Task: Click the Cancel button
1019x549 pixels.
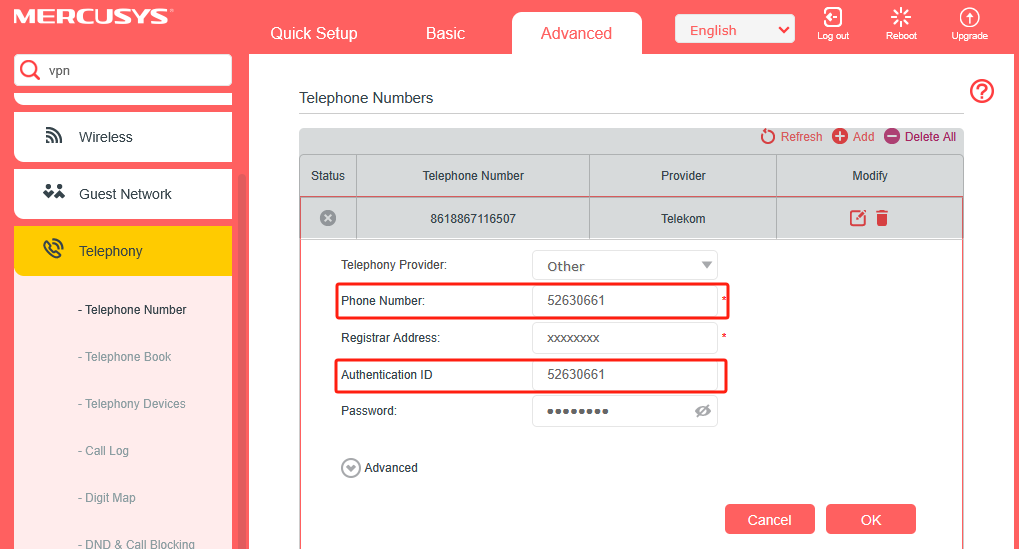Action: [769, 519]
